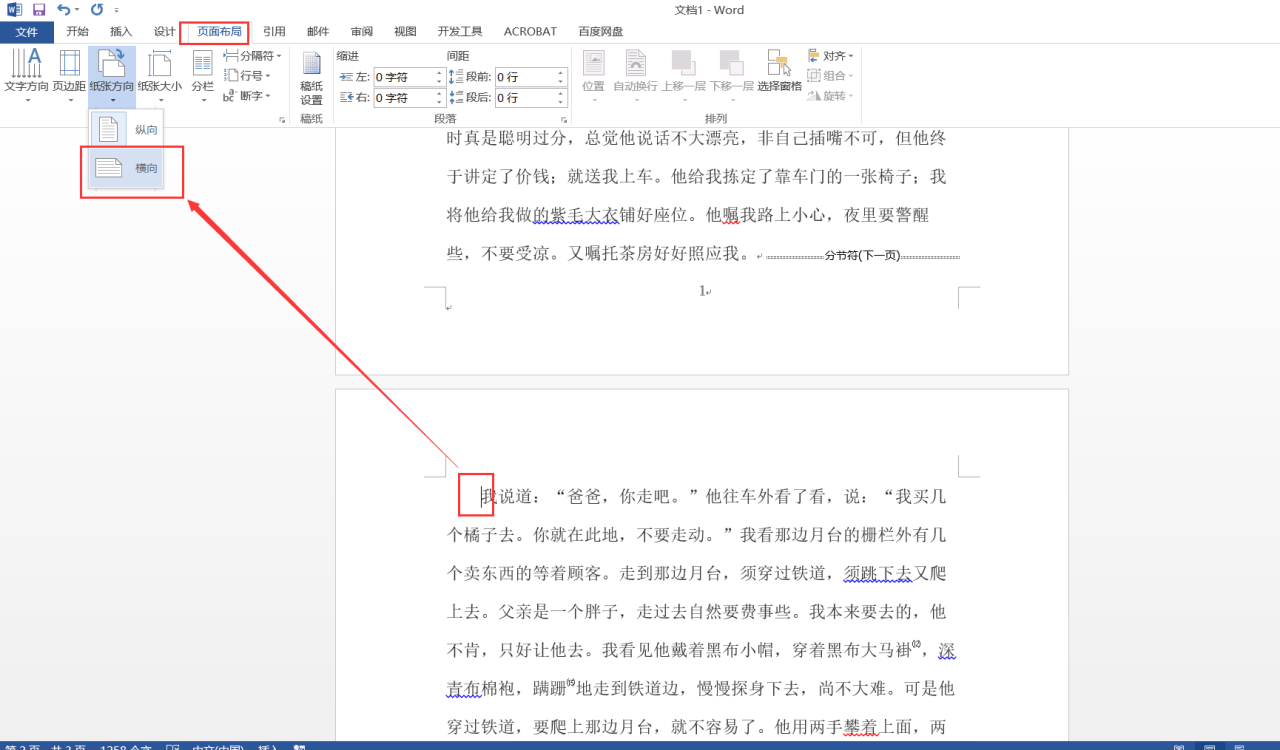Switch to the 设计 (Design) tab
Screen dimensions: 1280x750
[x=165, y=32]
